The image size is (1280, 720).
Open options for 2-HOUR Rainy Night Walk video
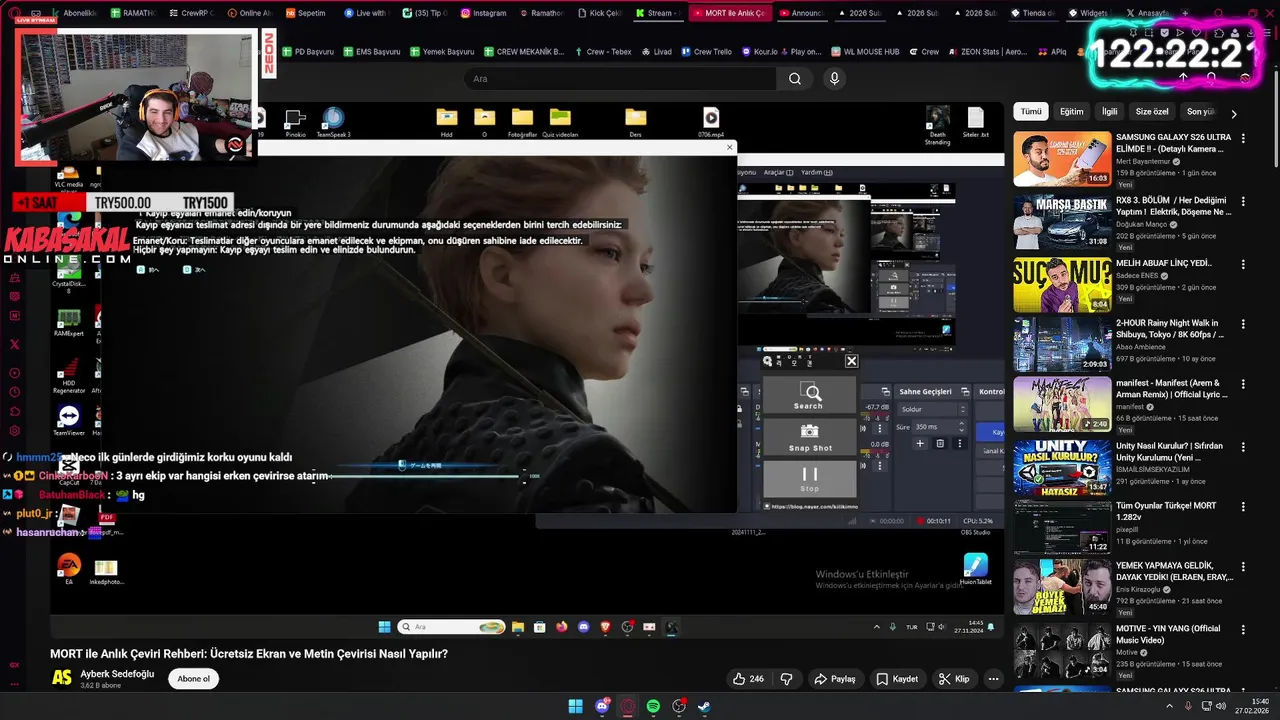pyautogui.click(x=1243, y=325)
